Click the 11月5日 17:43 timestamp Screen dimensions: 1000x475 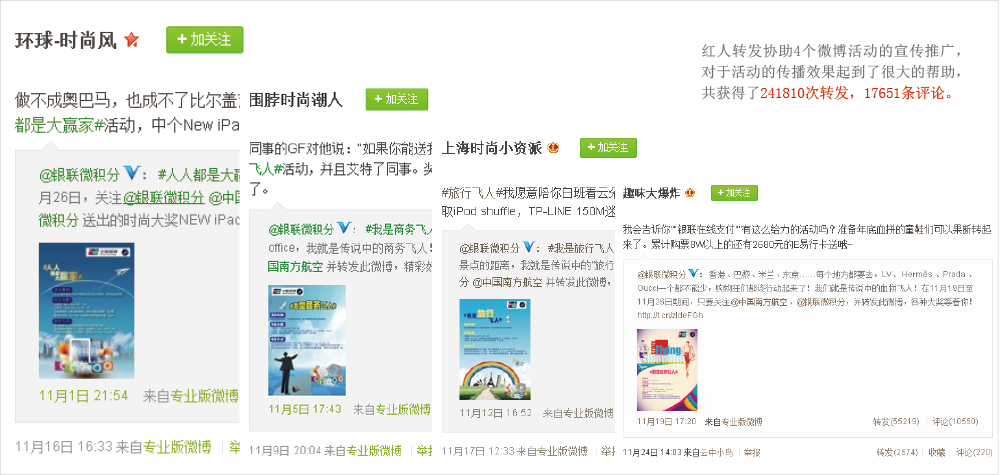[305, 408]
